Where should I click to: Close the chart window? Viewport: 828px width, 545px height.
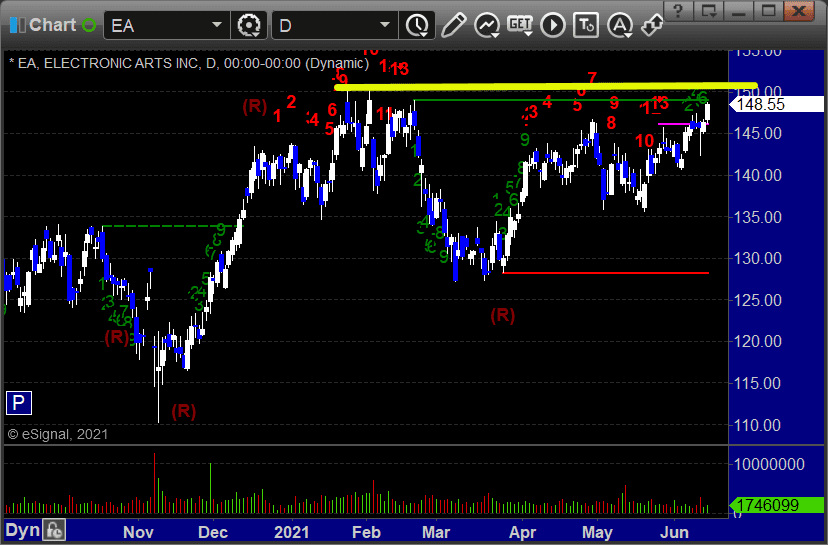tap(799, 10)
